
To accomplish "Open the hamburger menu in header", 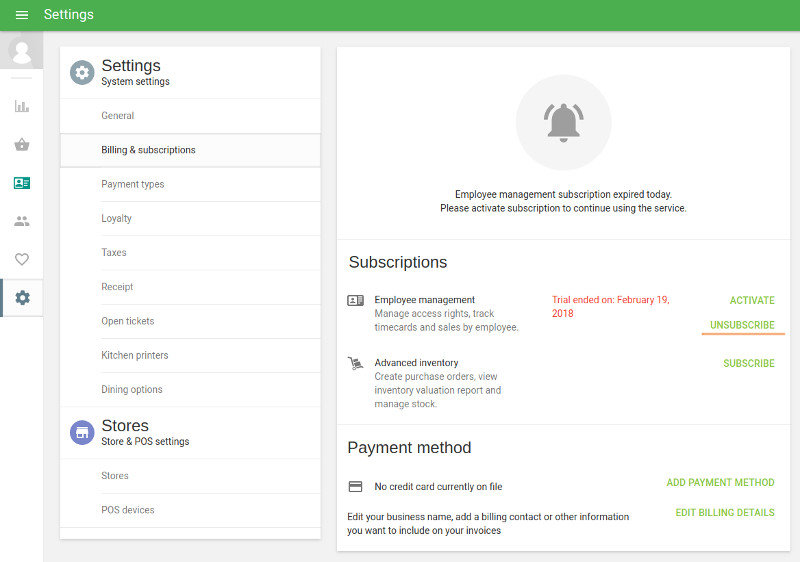I will click(x=22, y=15).
